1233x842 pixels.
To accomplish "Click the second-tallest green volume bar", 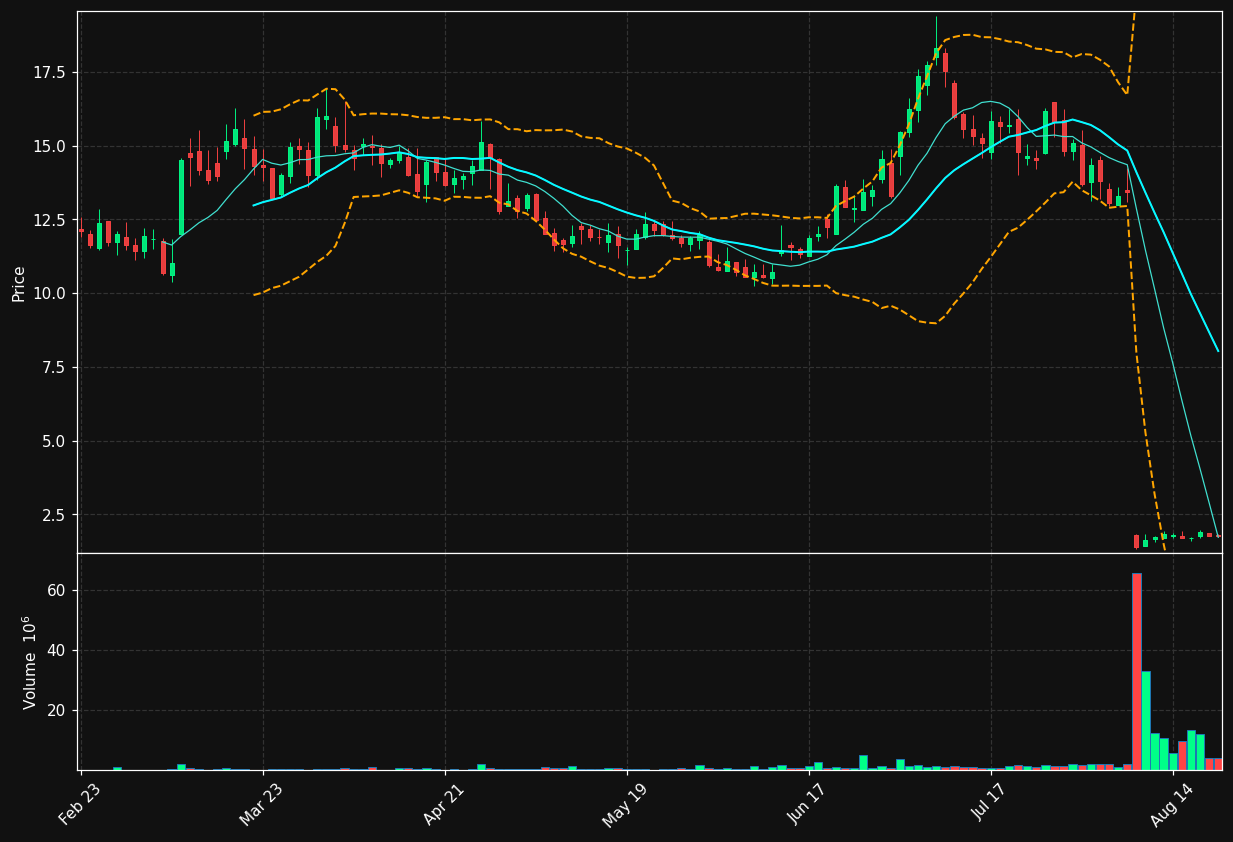I will pyautogui.click(x=1191, y=750).
